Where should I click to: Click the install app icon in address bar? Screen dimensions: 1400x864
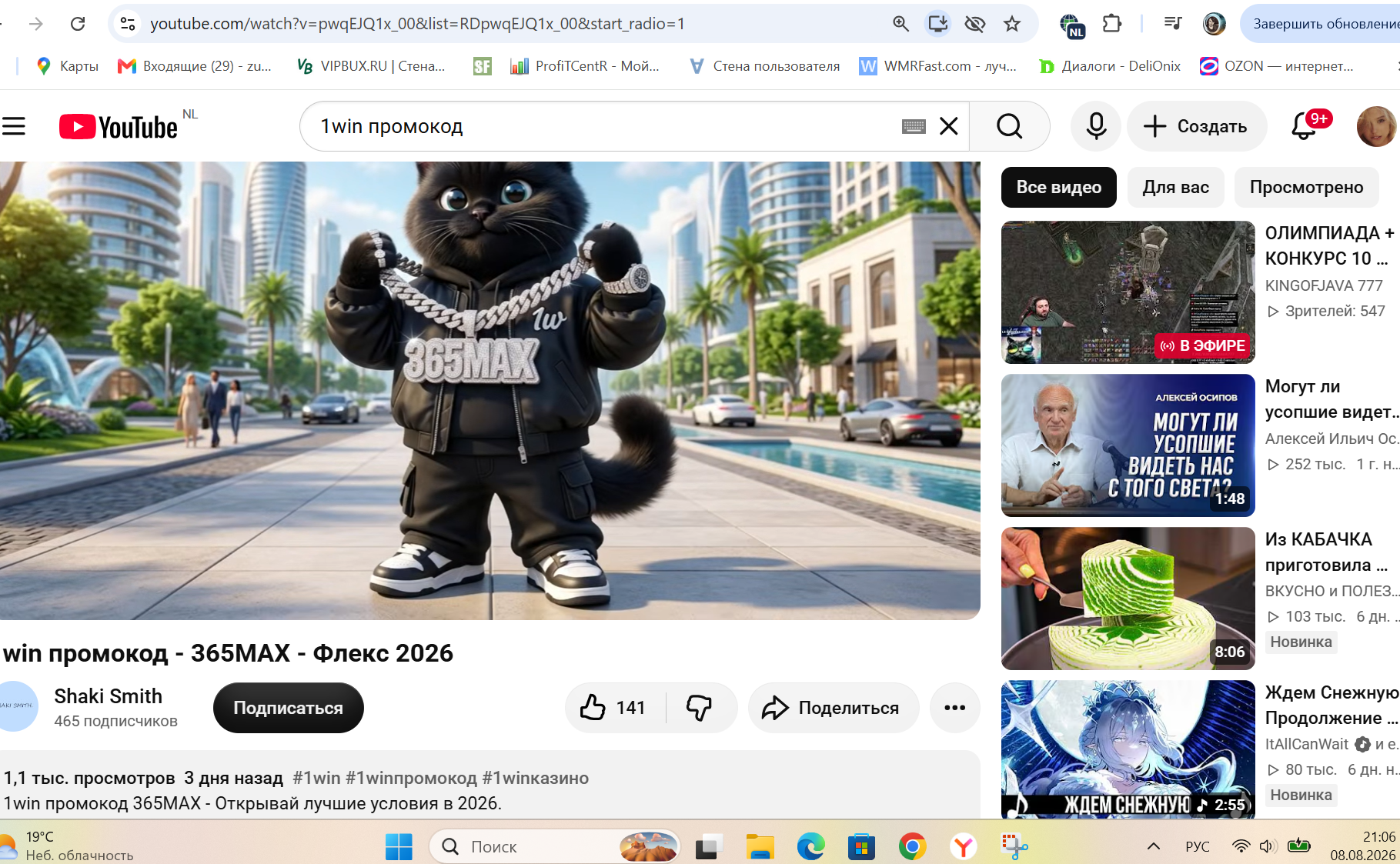tap(937, 24)
